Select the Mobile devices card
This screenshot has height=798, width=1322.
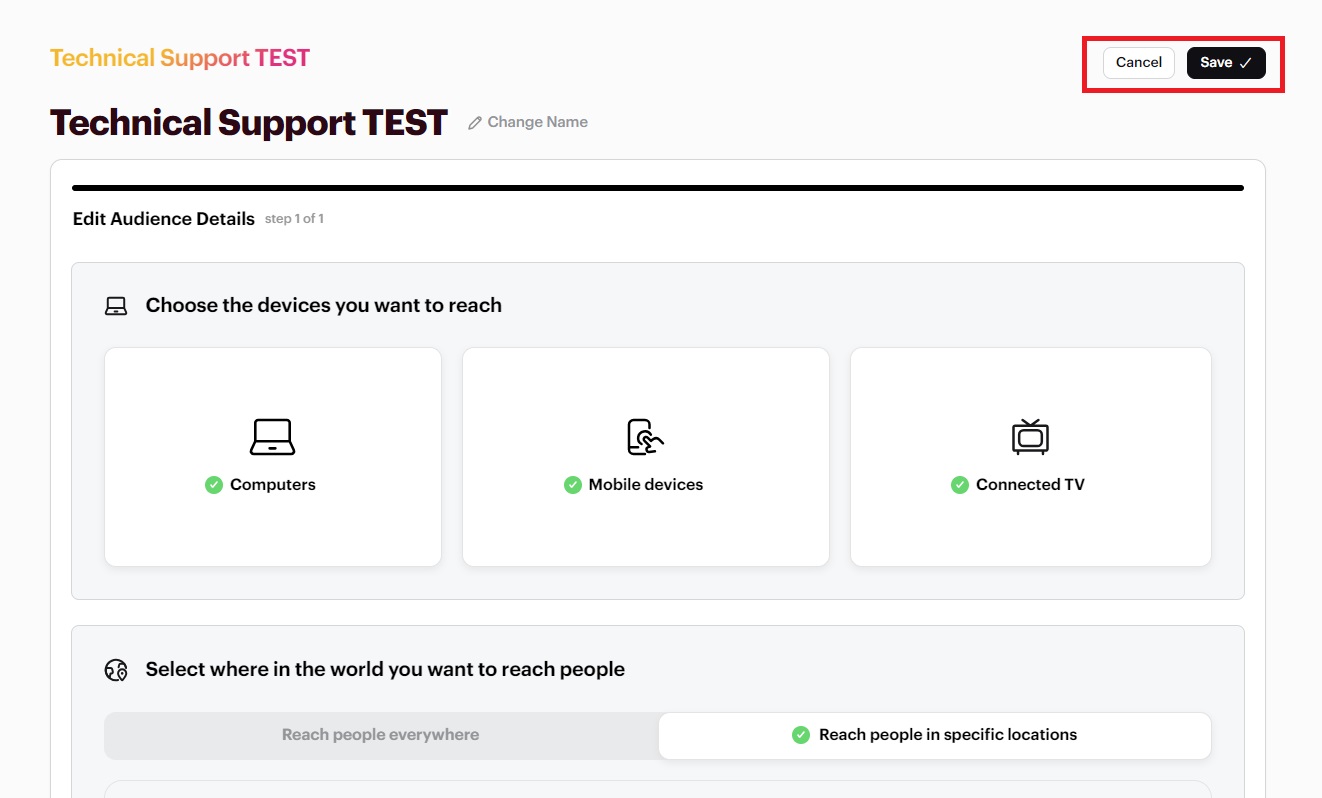pos(645,457)
